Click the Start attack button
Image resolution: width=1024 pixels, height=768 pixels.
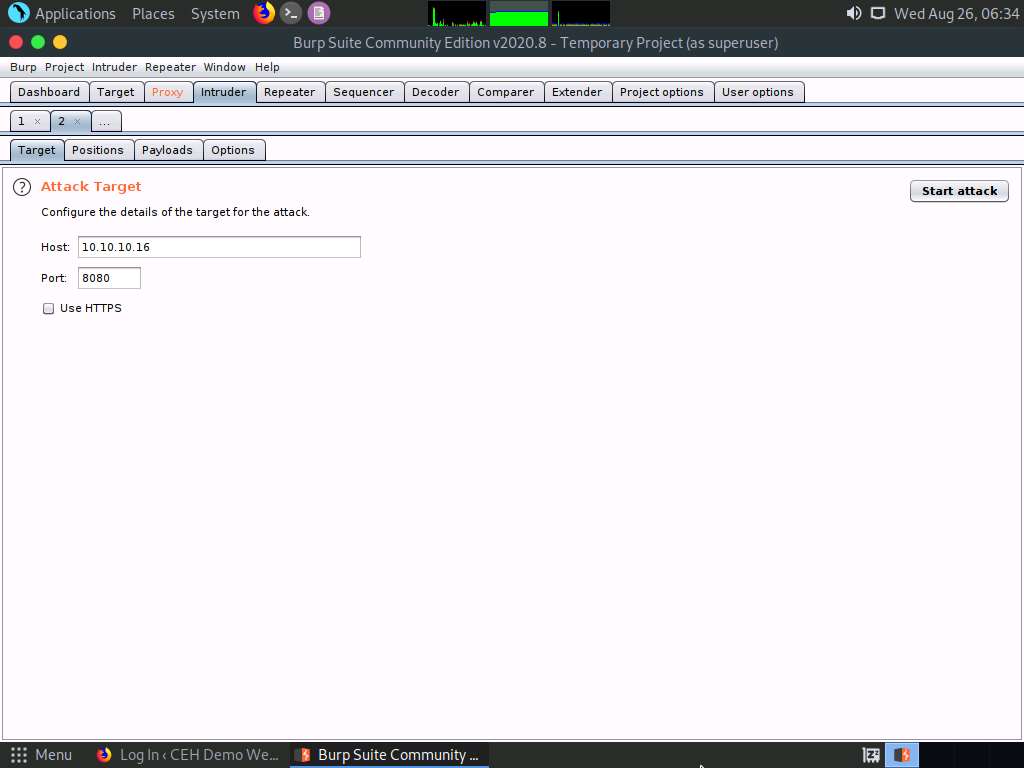958,190
